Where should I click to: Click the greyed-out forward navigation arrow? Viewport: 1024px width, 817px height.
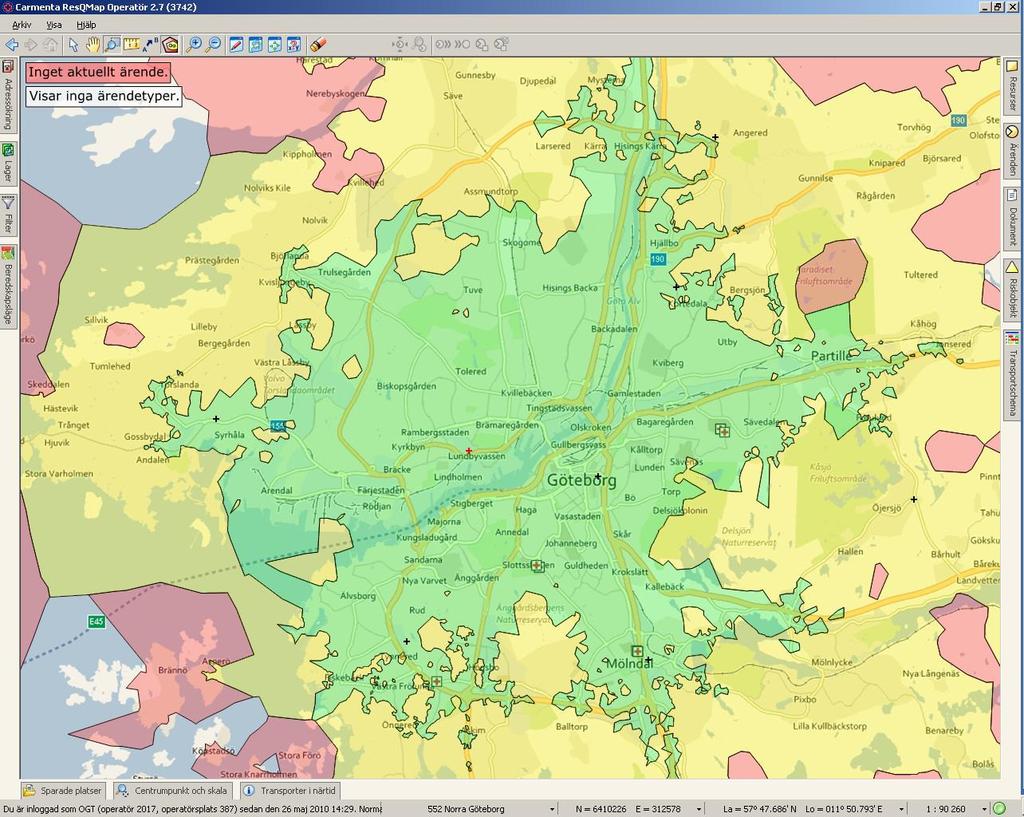(x=31, y=44)
